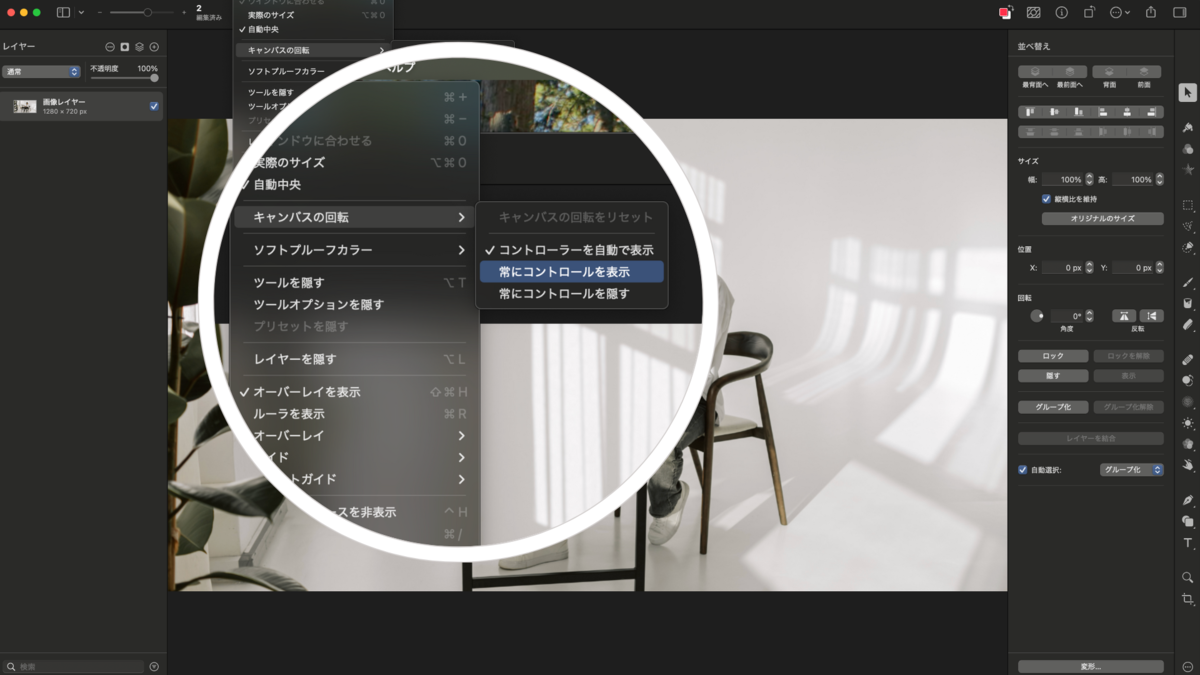Click the 画像レイヤー thumbnail
1200x675 pixels.
tap(25, 106)
